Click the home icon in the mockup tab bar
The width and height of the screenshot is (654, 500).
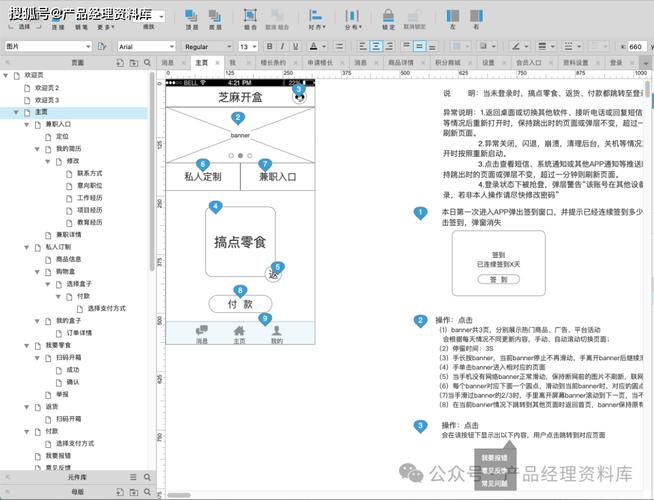pyautogui.click(x=239, y=331)
